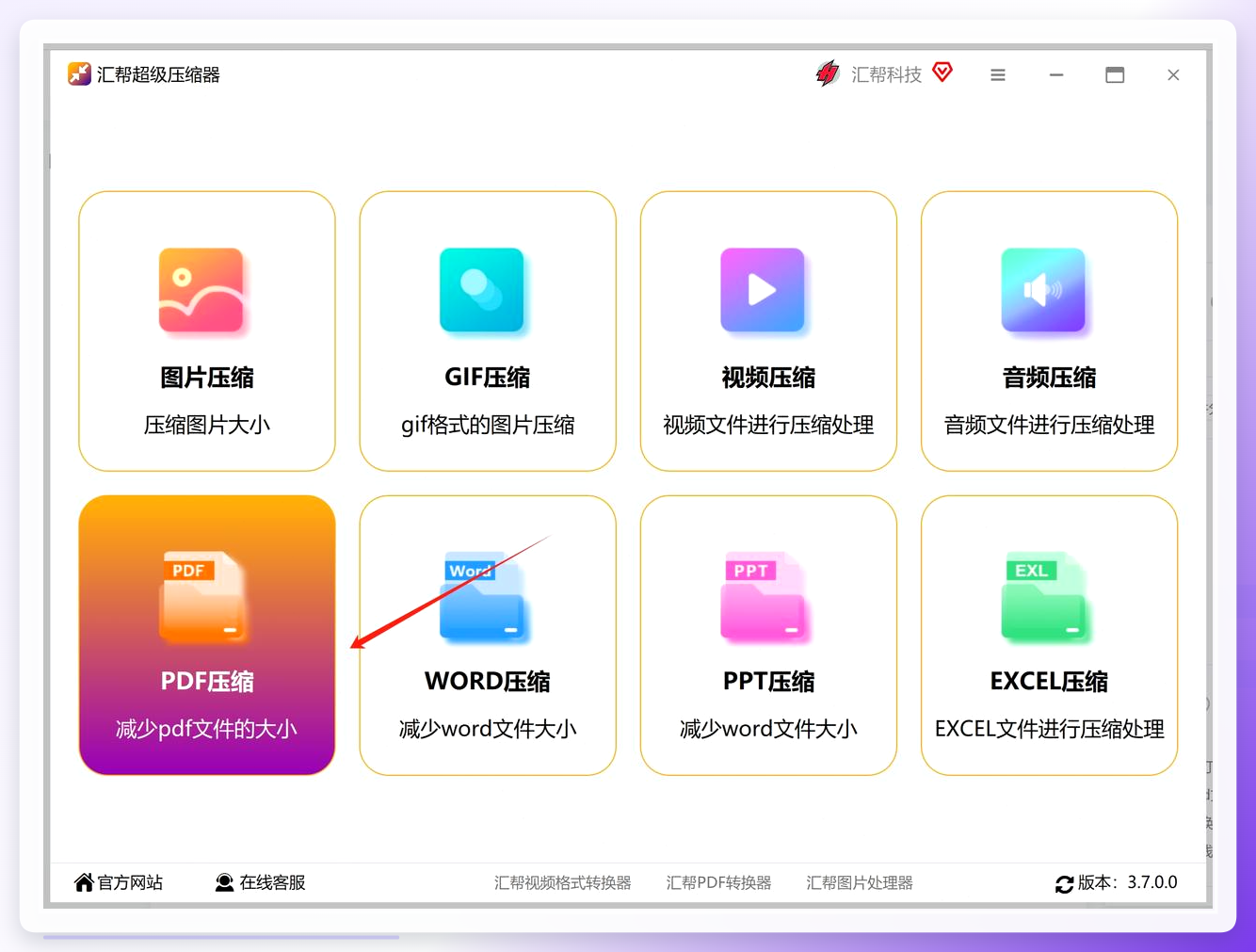Click PPT压缩 card title

click(x=768, y=682)
